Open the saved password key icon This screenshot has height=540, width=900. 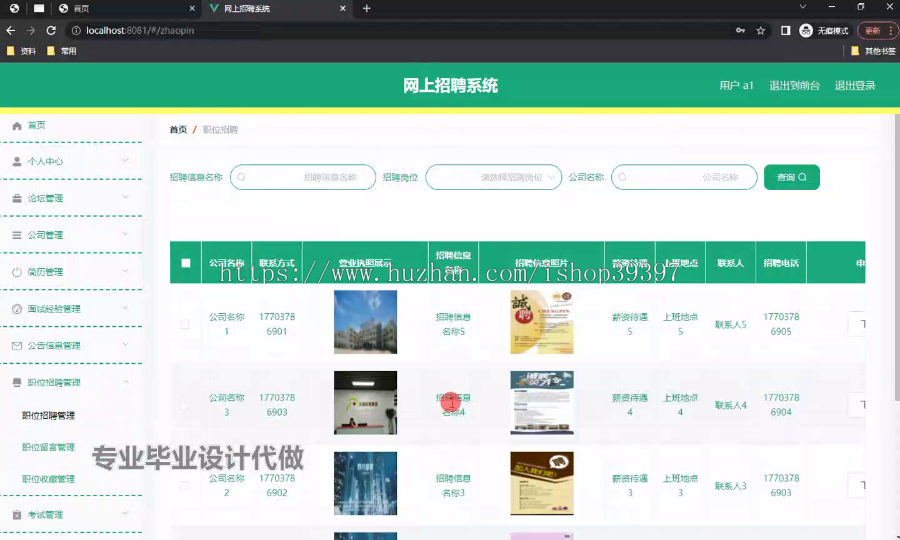coord(740,30)
